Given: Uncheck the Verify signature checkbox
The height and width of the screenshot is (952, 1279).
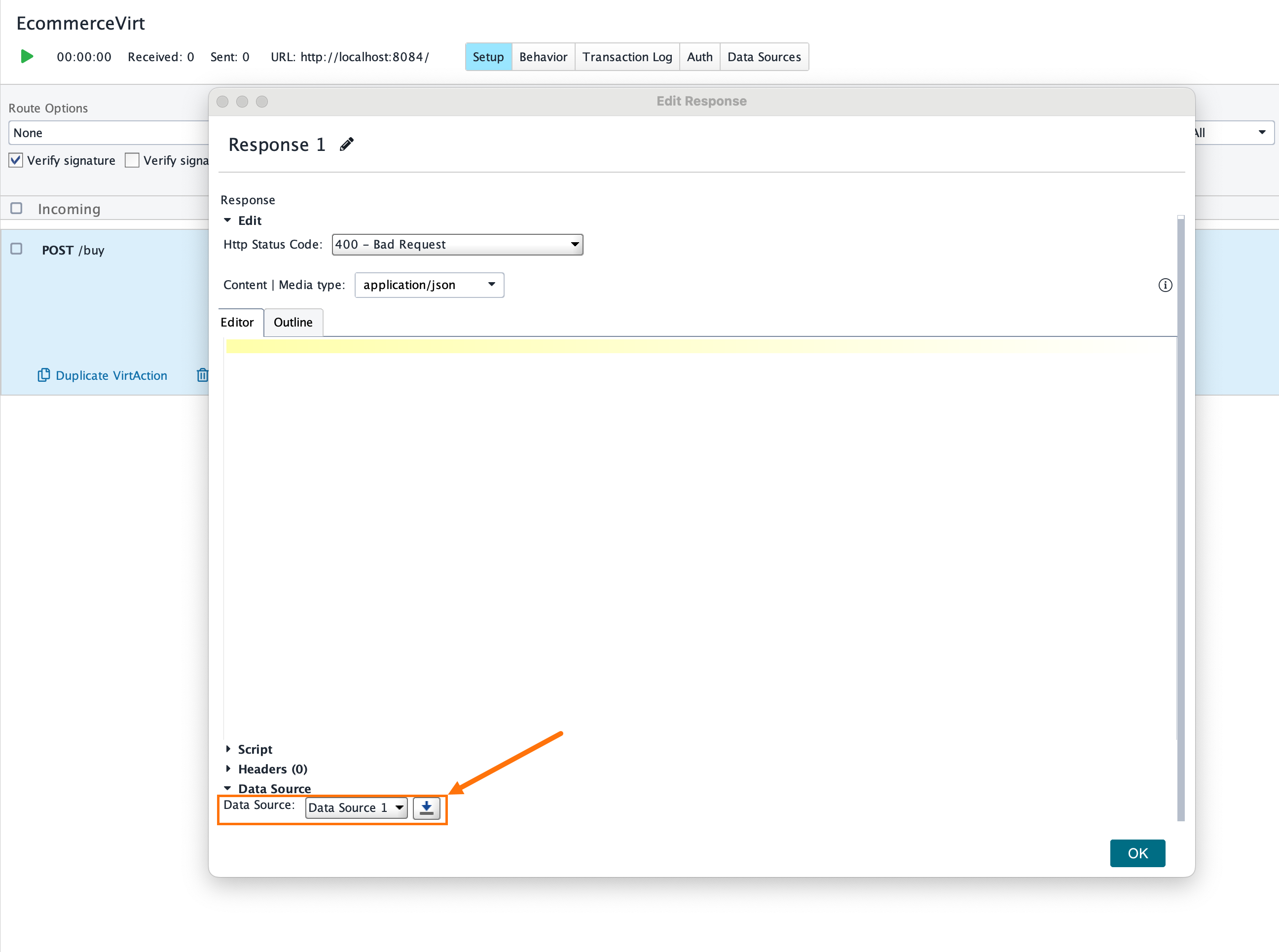Looking at the screenshot, I should 16,160.
